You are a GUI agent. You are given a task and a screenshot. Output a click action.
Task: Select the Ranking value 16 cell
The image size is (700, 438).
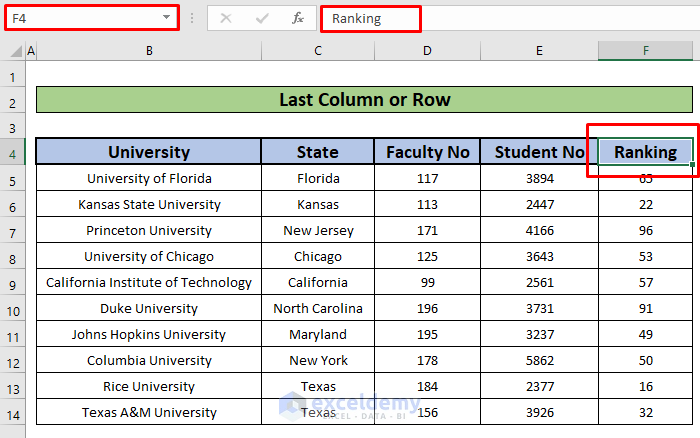(x=645, y=387)
